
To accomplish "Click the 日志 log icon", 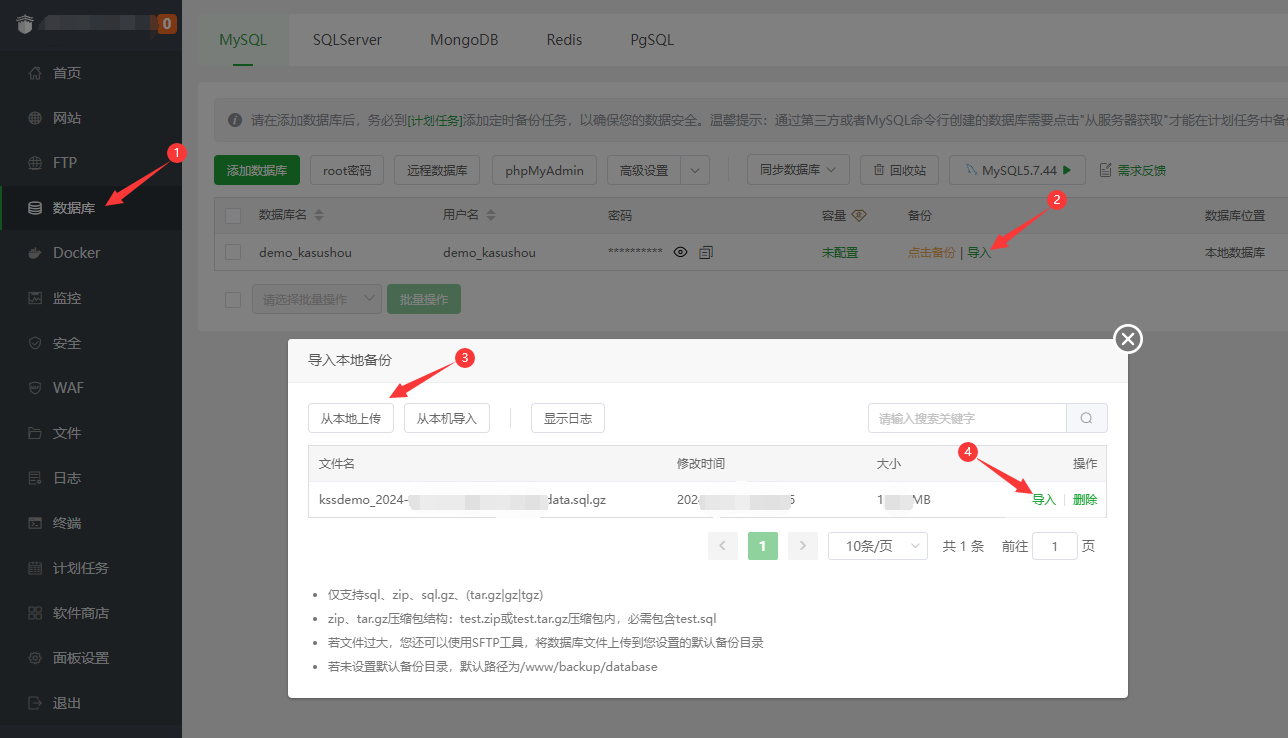I will [35, 478].
